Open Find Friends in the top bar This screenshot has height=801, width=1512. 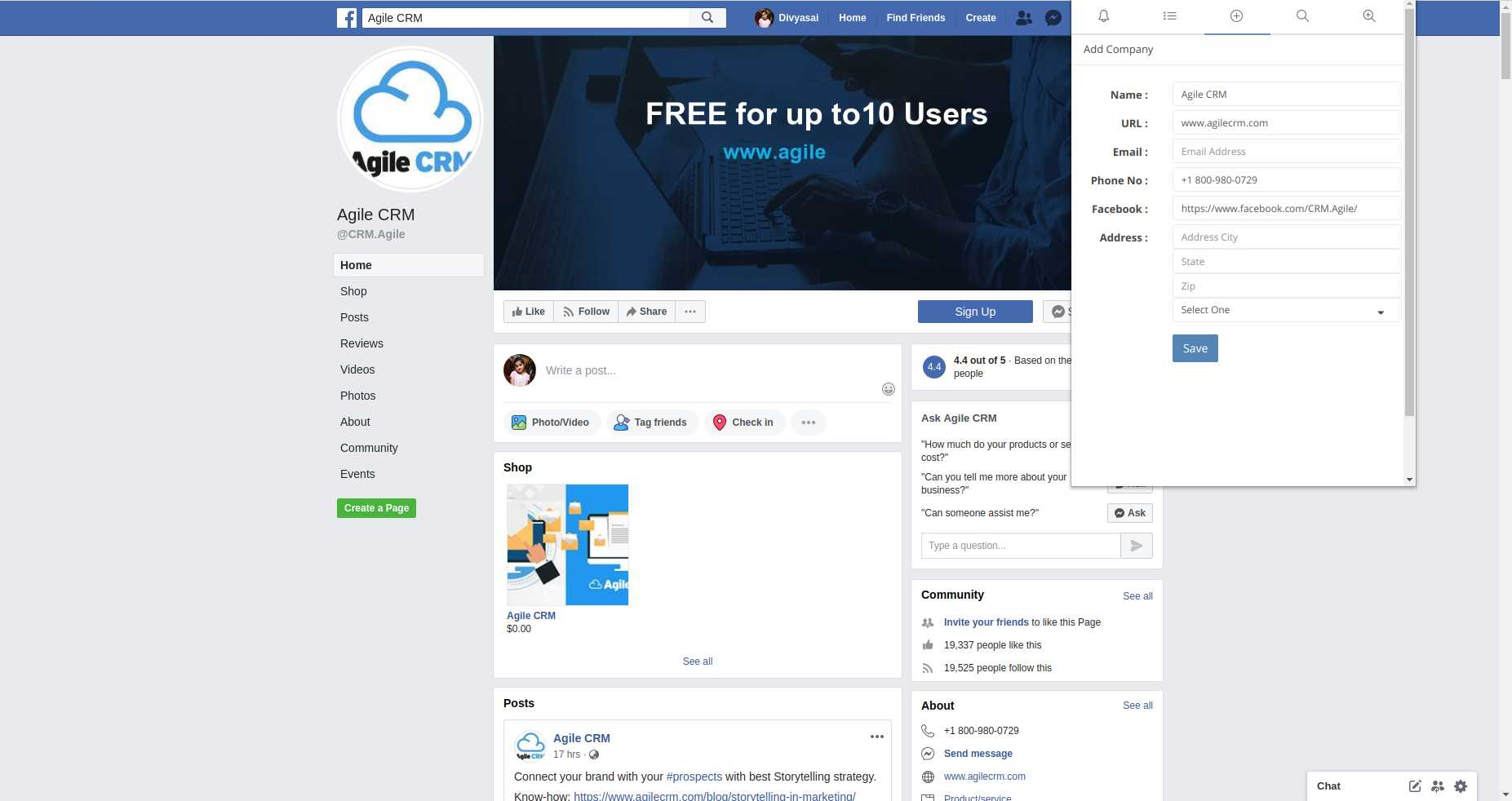point(916,18)
